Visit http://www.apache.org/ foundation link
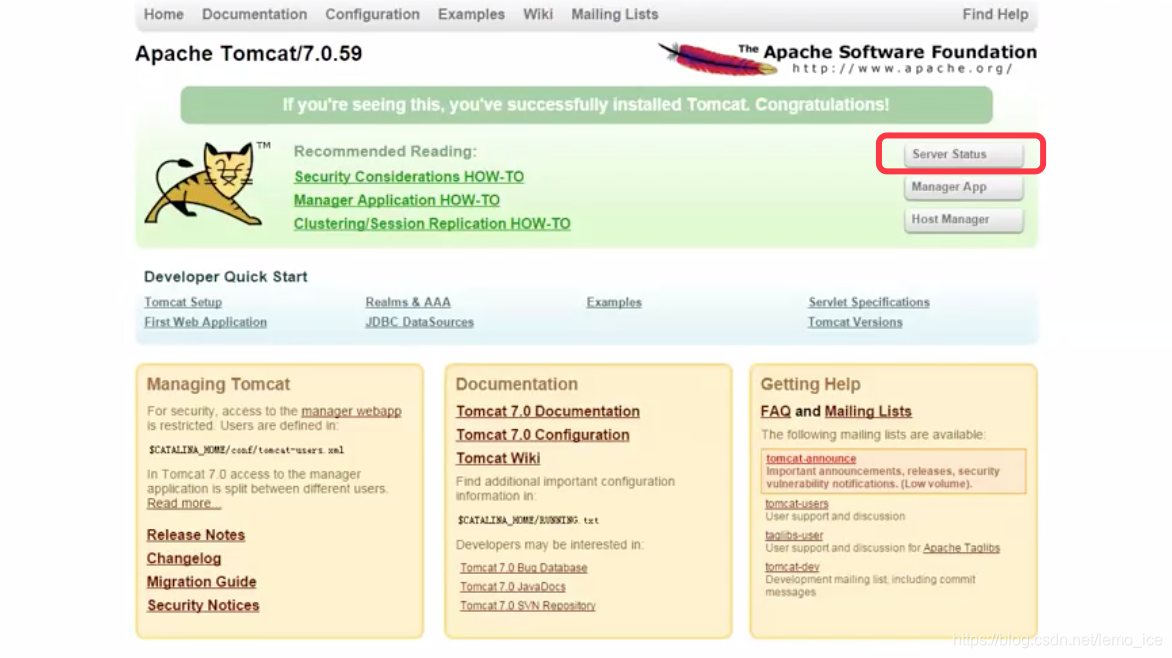Screen dimensions: 1172x658 click(x=902, y=69)
